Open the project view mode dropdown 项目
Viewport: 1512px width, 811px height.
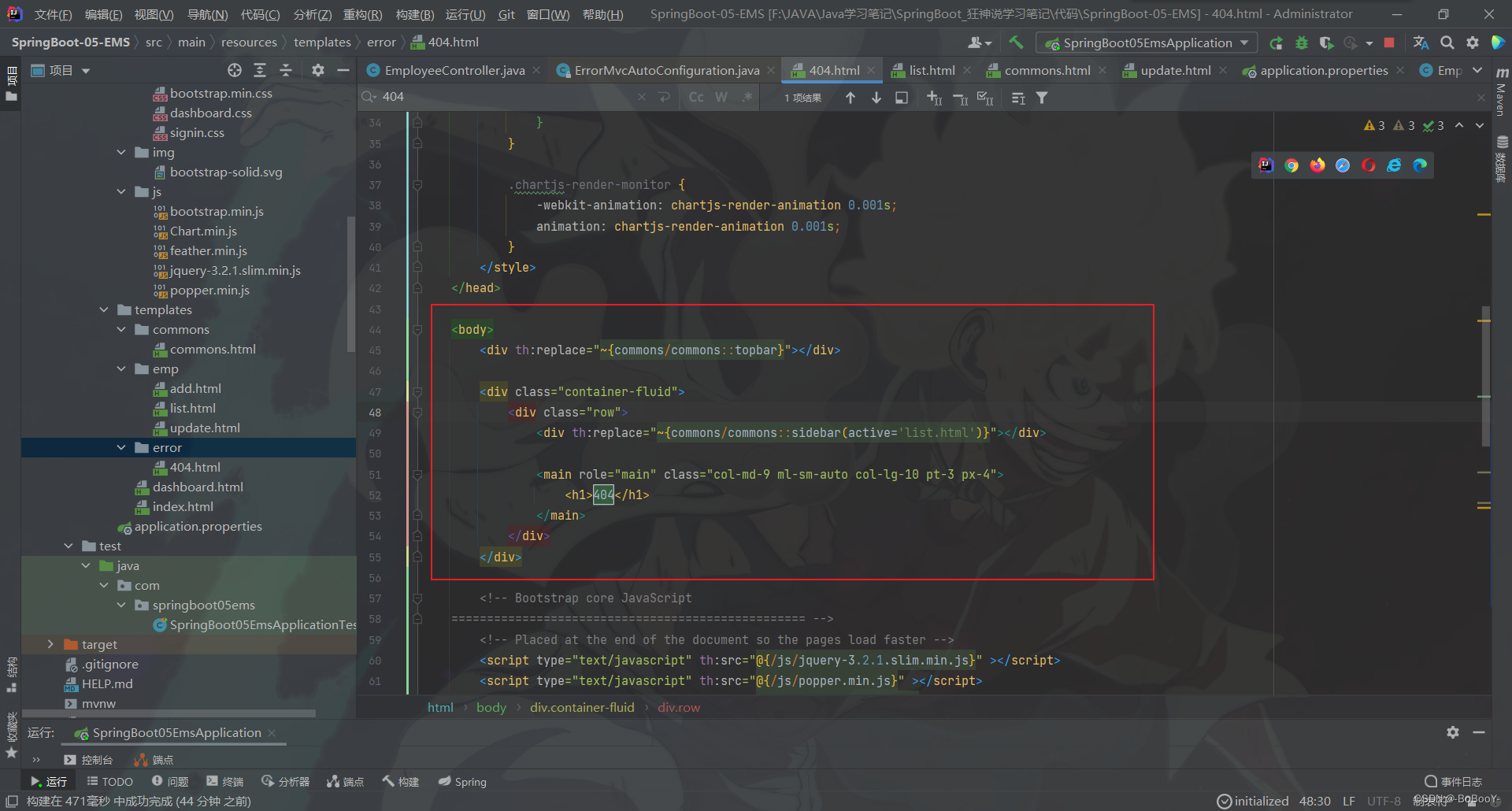click(x=61, y=71)
